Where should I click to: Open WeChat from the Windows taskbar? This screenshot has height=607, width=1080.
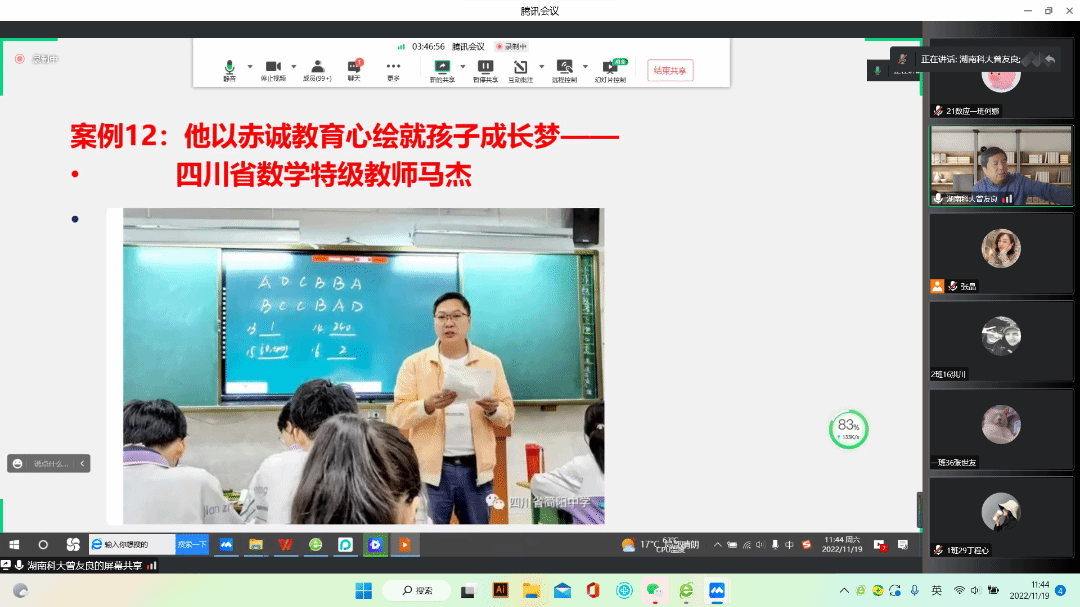(654, 590)
